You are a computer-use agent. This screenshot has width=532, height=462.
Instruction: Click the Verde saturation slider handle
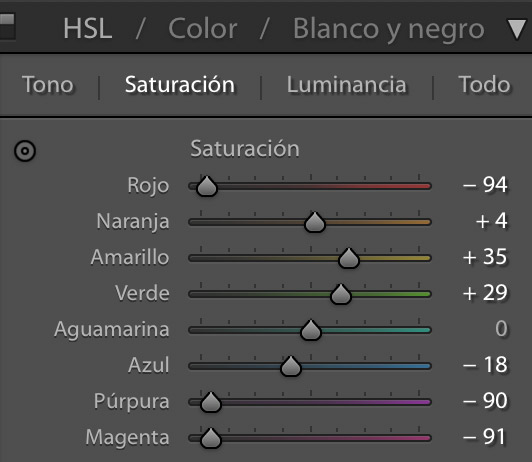click(341, 294)
